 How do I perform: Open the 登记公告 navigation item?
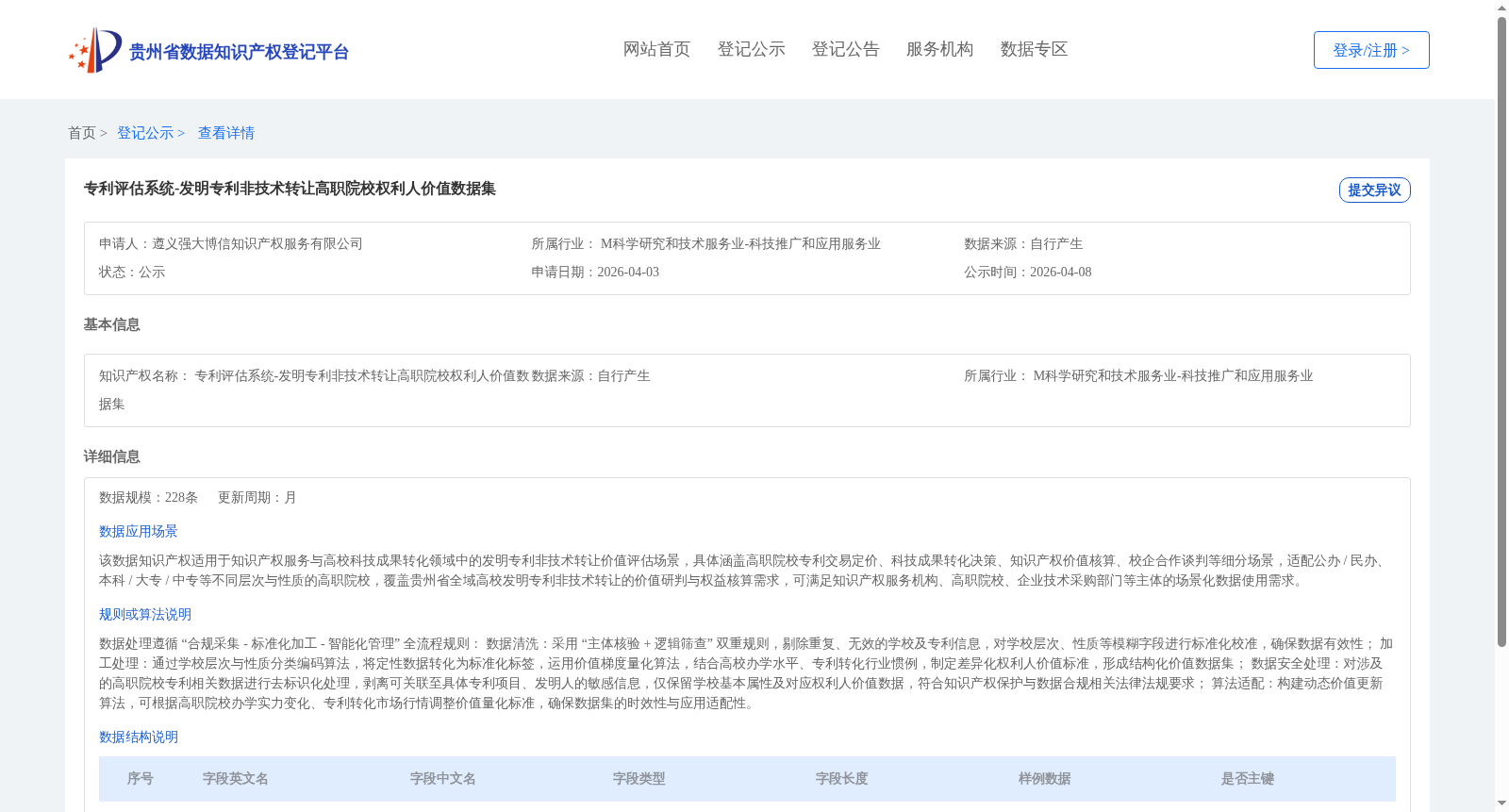846,49
